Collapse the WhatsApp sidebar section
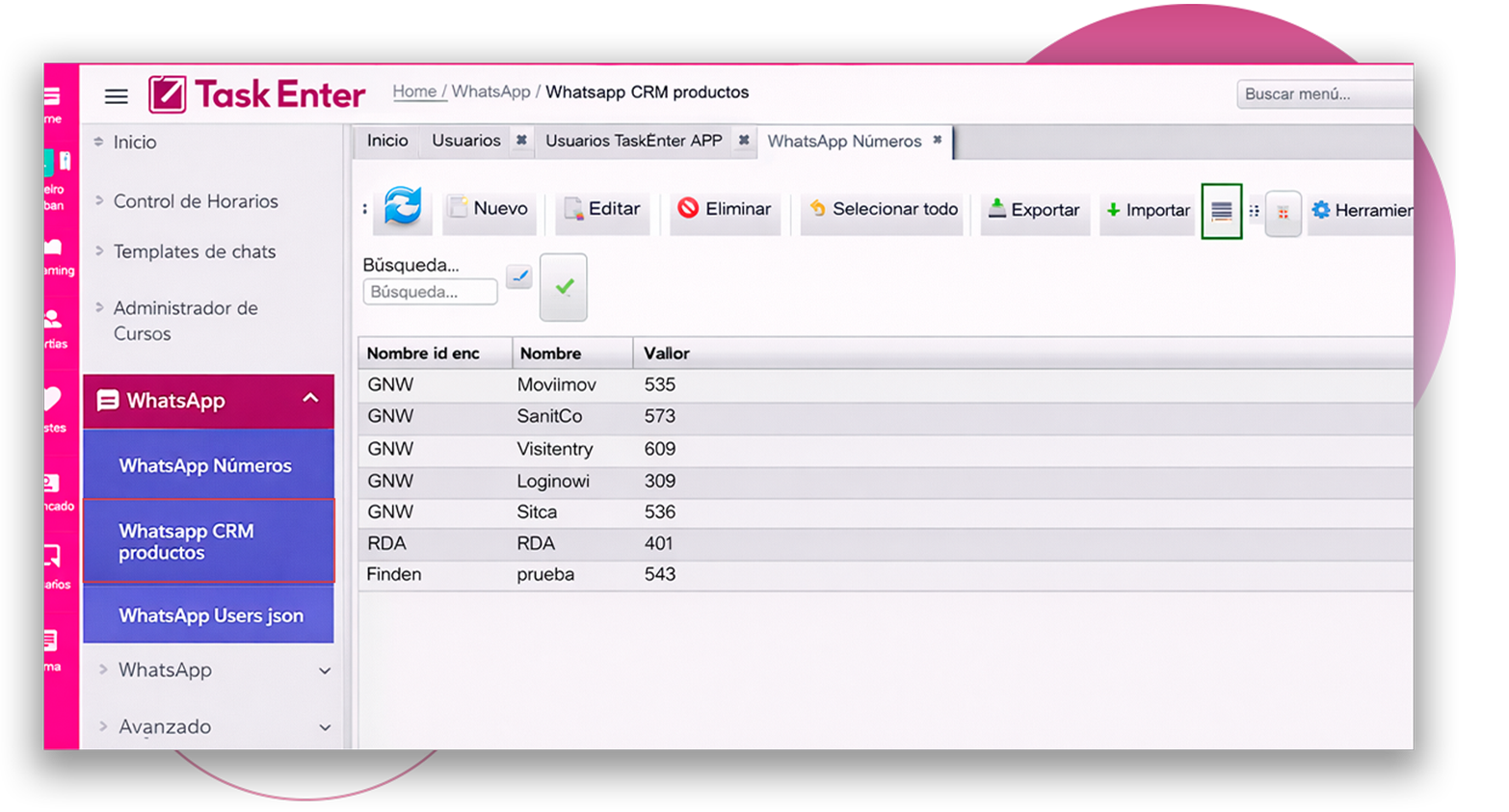The height and width of the screenshot is (812, 1509). pos(310,399)
